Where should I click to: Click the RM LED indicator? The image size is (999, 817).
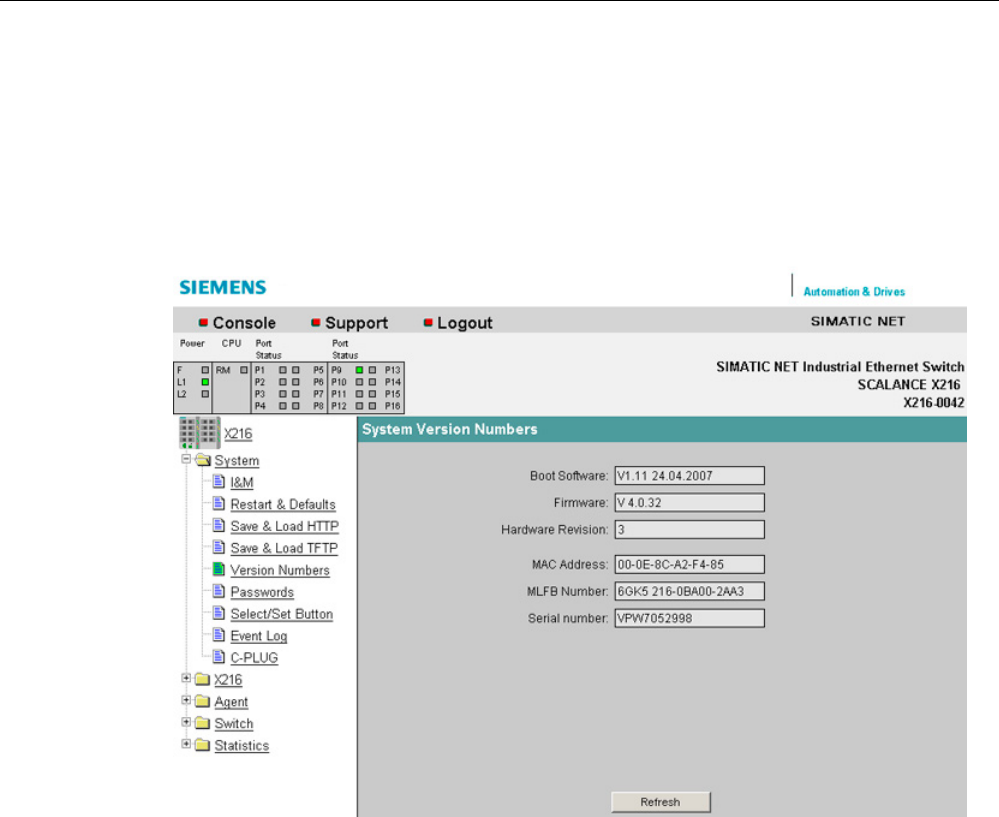[244, 370]
